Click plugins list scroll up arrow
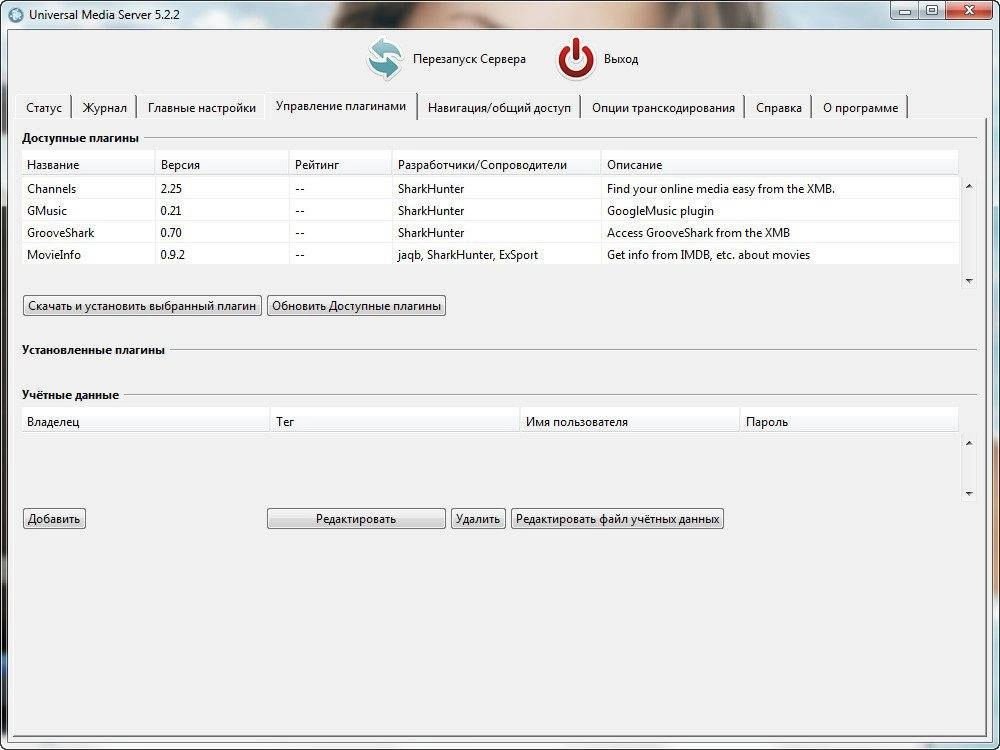 point(969,186)
